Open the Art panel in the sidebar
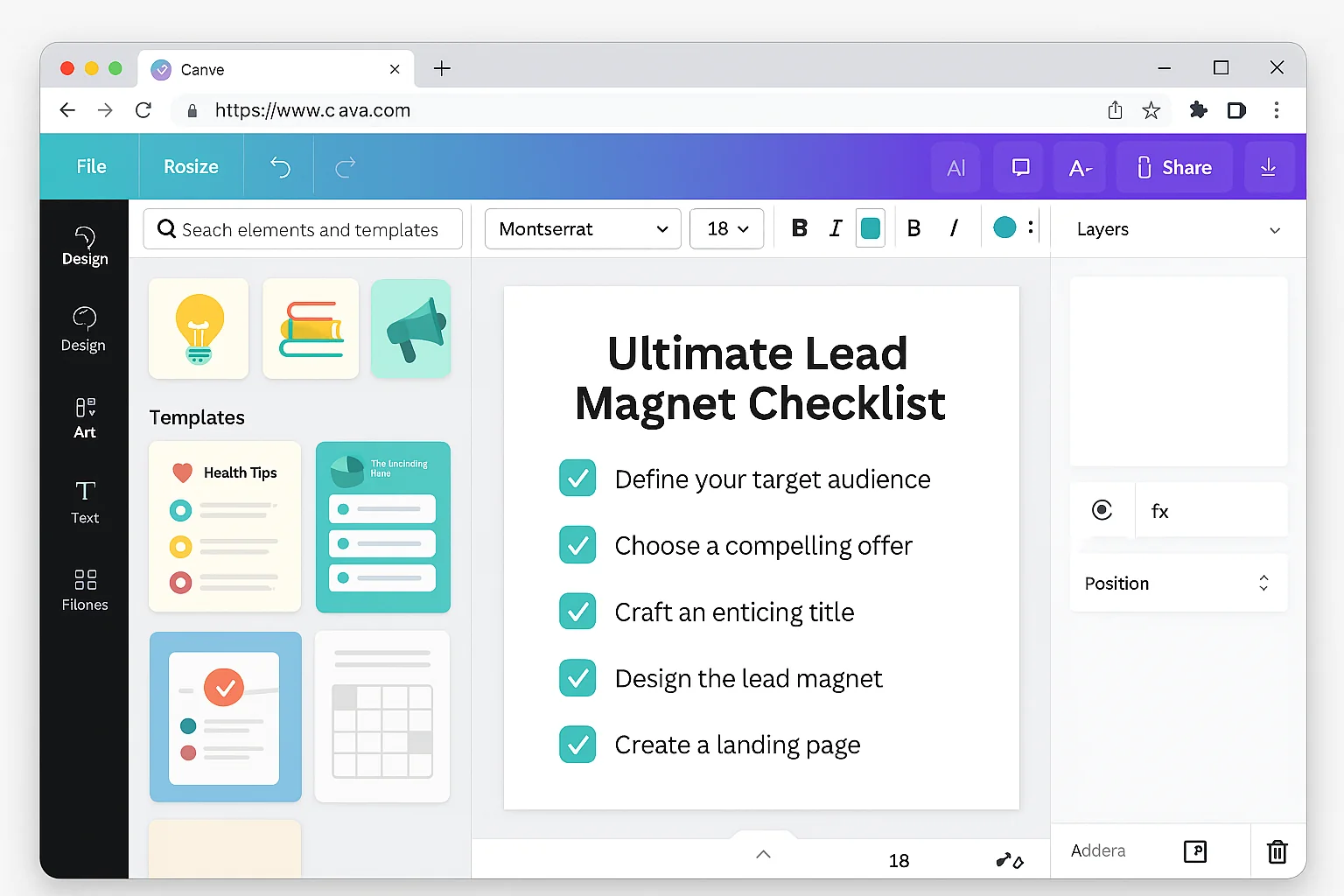The height and width of the screenshot is (896, 1344). tap(84, 417)
